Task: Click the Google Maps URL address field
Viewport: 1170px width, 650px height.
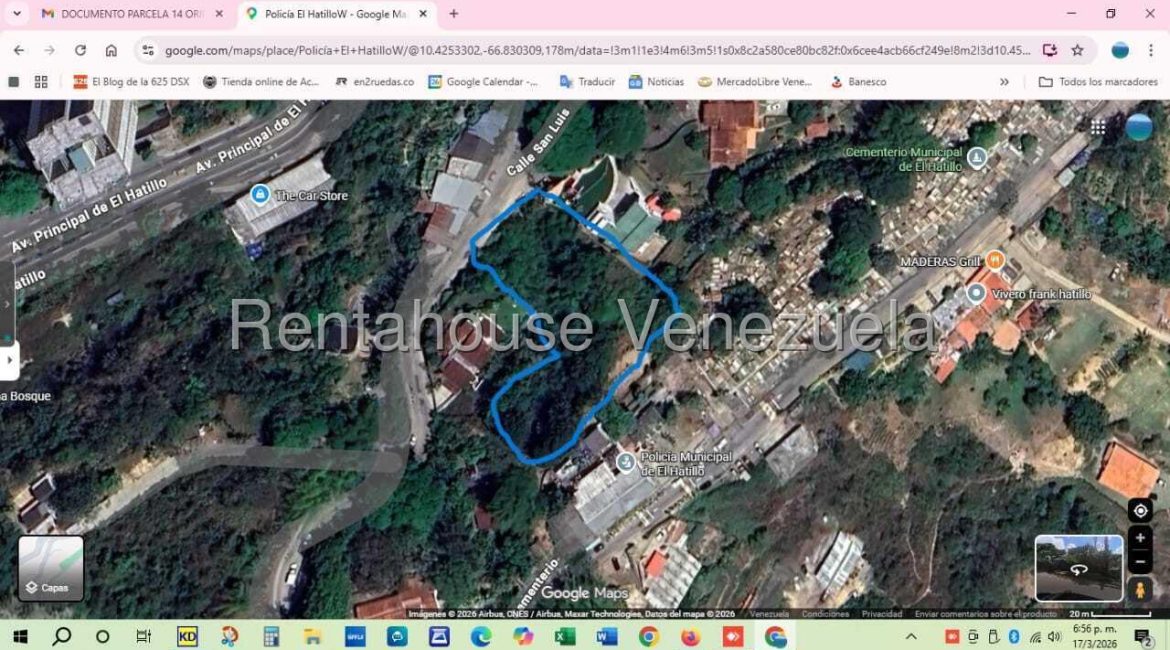Action: (597, 50)
